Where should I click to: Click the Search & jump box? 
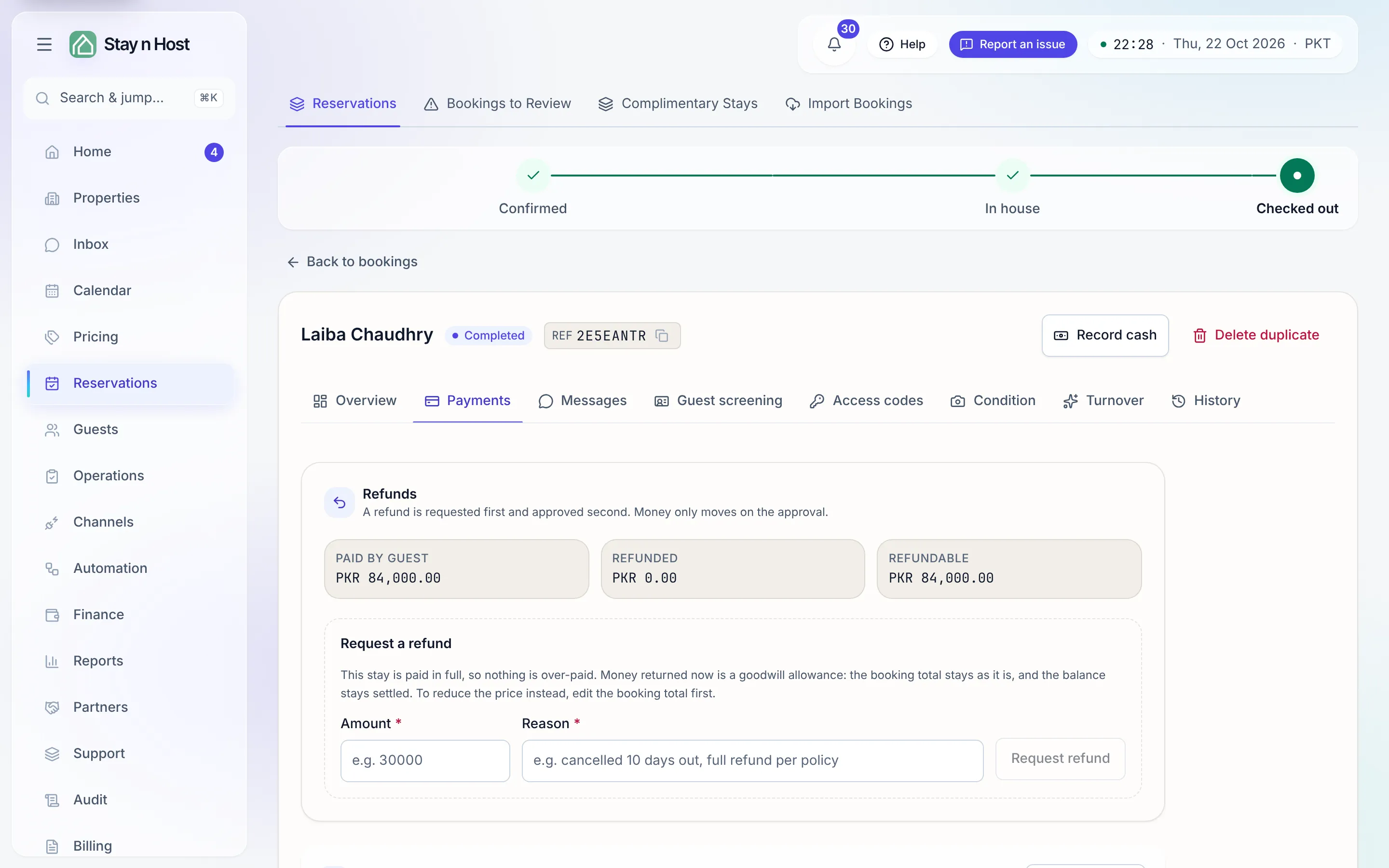click(x=129, y=98)
